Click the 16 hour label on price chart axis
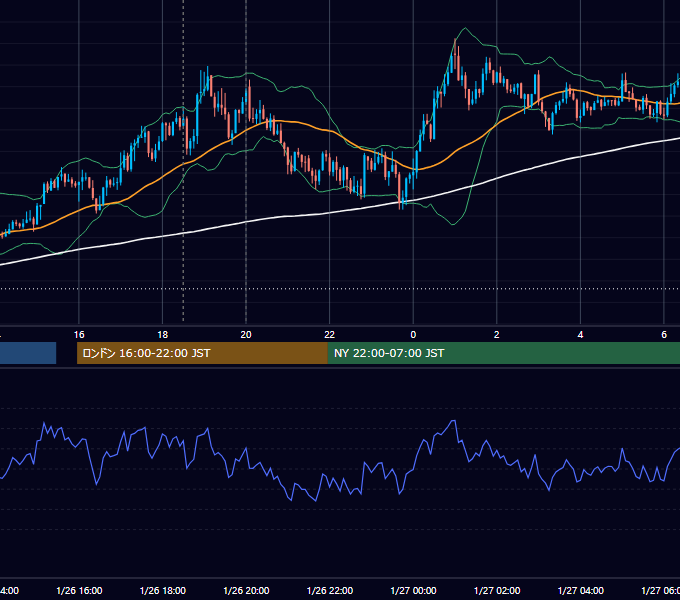680x600 pixels. [x=79, y=335]
